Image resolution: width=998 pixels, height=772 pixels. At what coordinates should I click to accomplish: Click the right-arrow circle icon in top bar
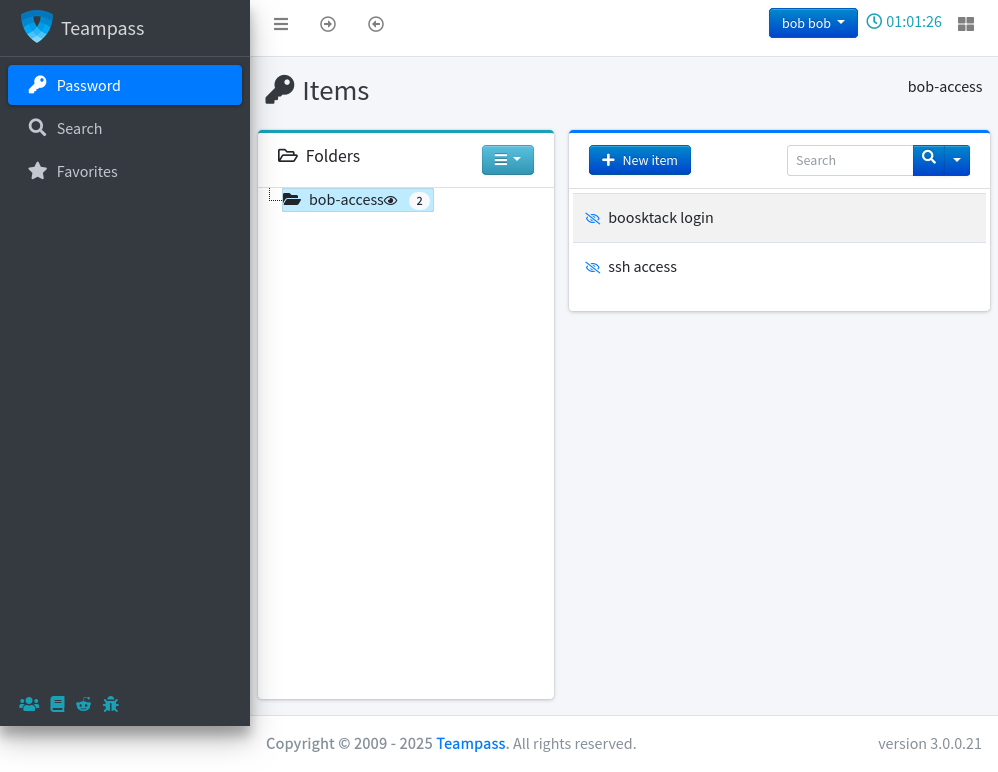[328, 24]
